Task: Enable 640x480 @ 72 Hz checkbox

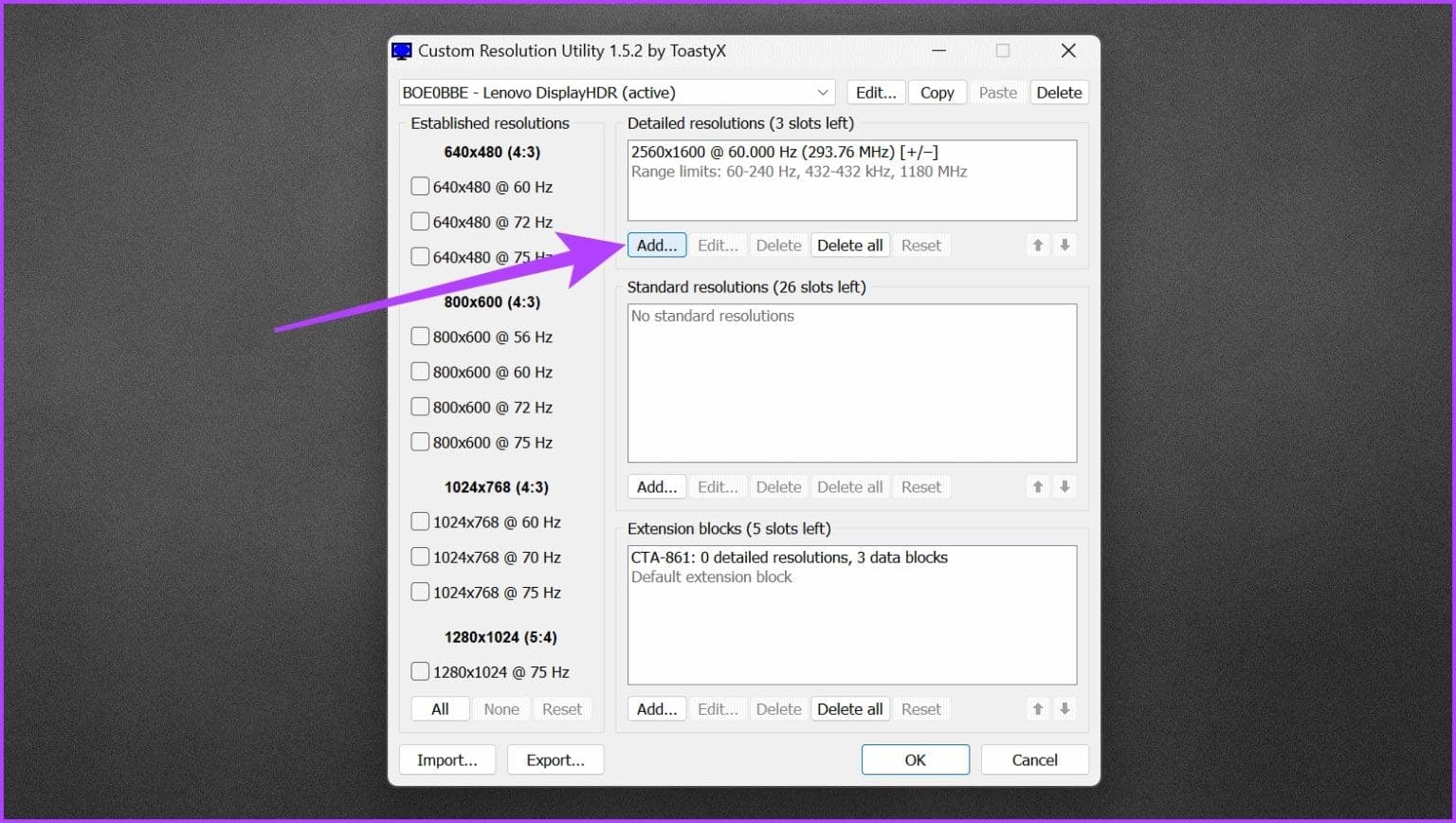Action: coord(420,222)
